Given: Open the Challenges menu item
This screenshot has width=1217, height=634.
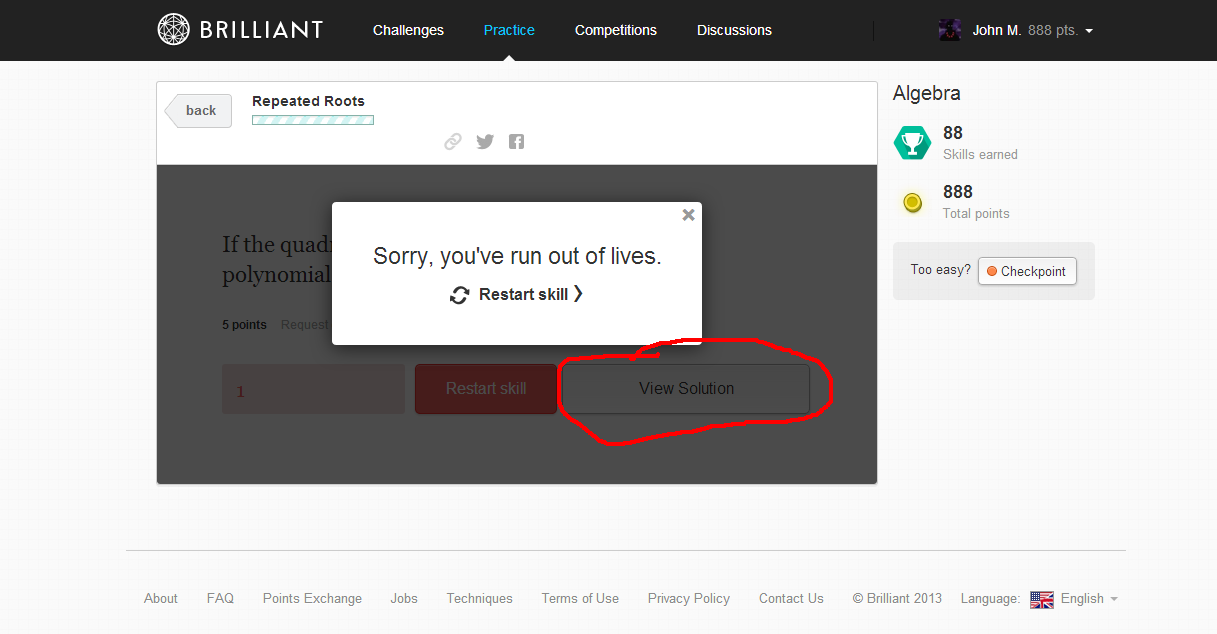Looking at the screenshot, I should click(x=408, y=30).
